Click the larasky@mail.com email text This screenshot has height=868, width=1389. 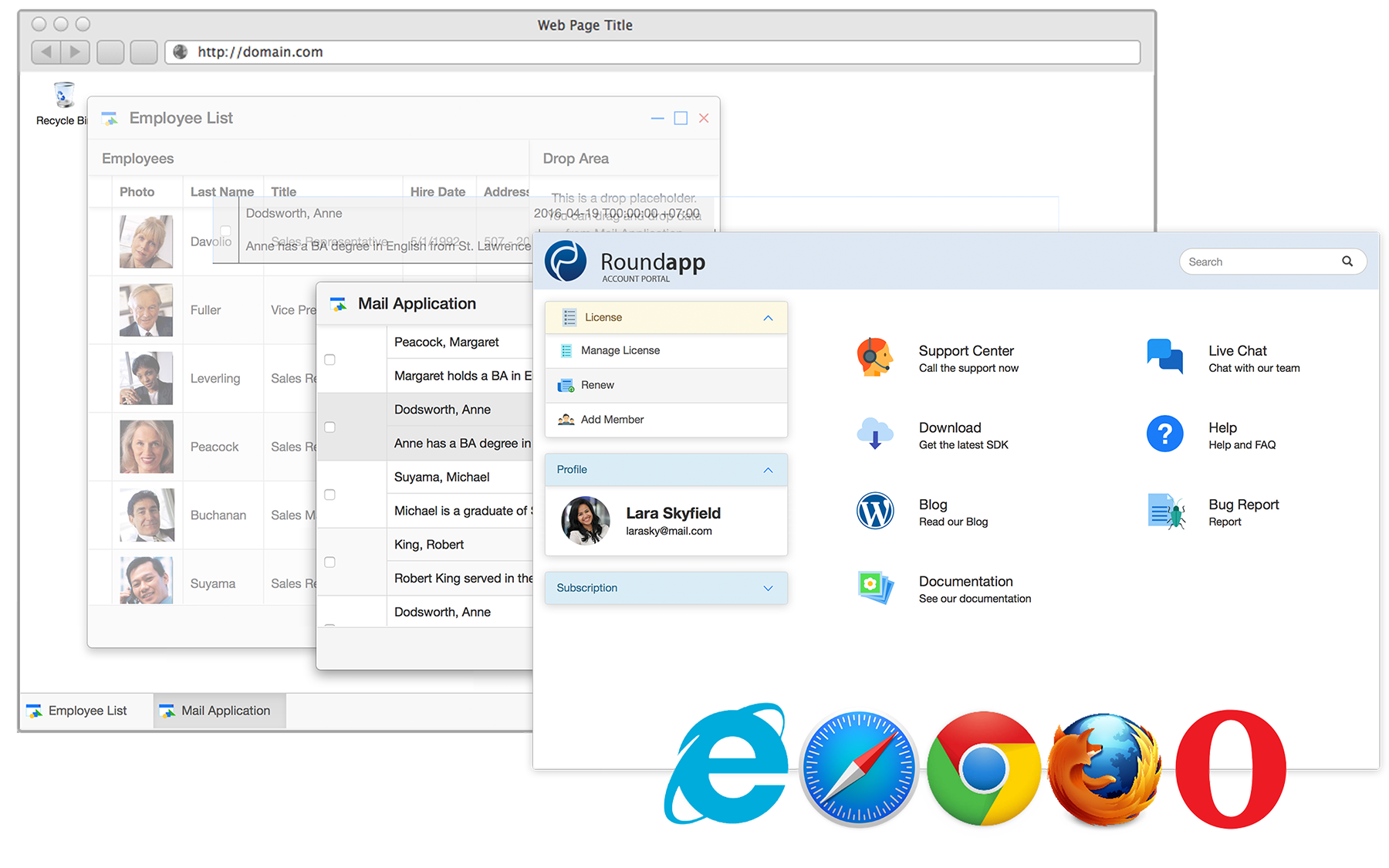pyautogui.click(x=669, y=531)
